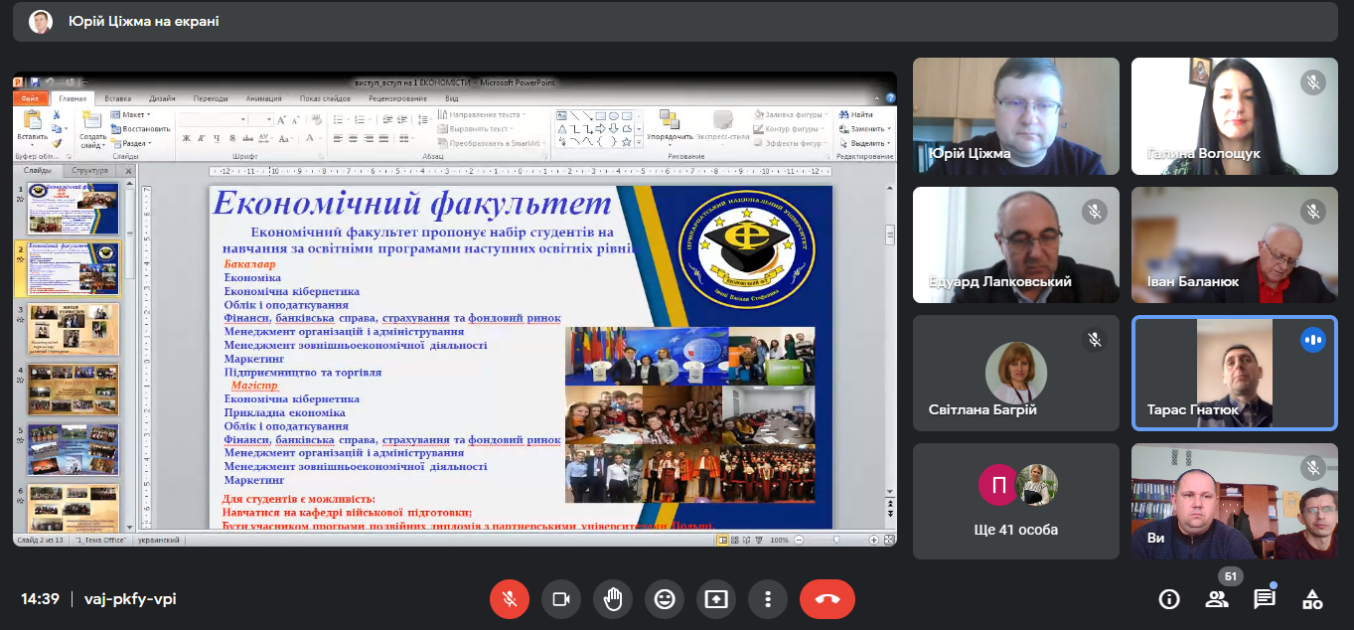The width and height of the screenshot is (1354, 630).
Task: Unmute the microphone in the call bar
Action: click(509, 599)
